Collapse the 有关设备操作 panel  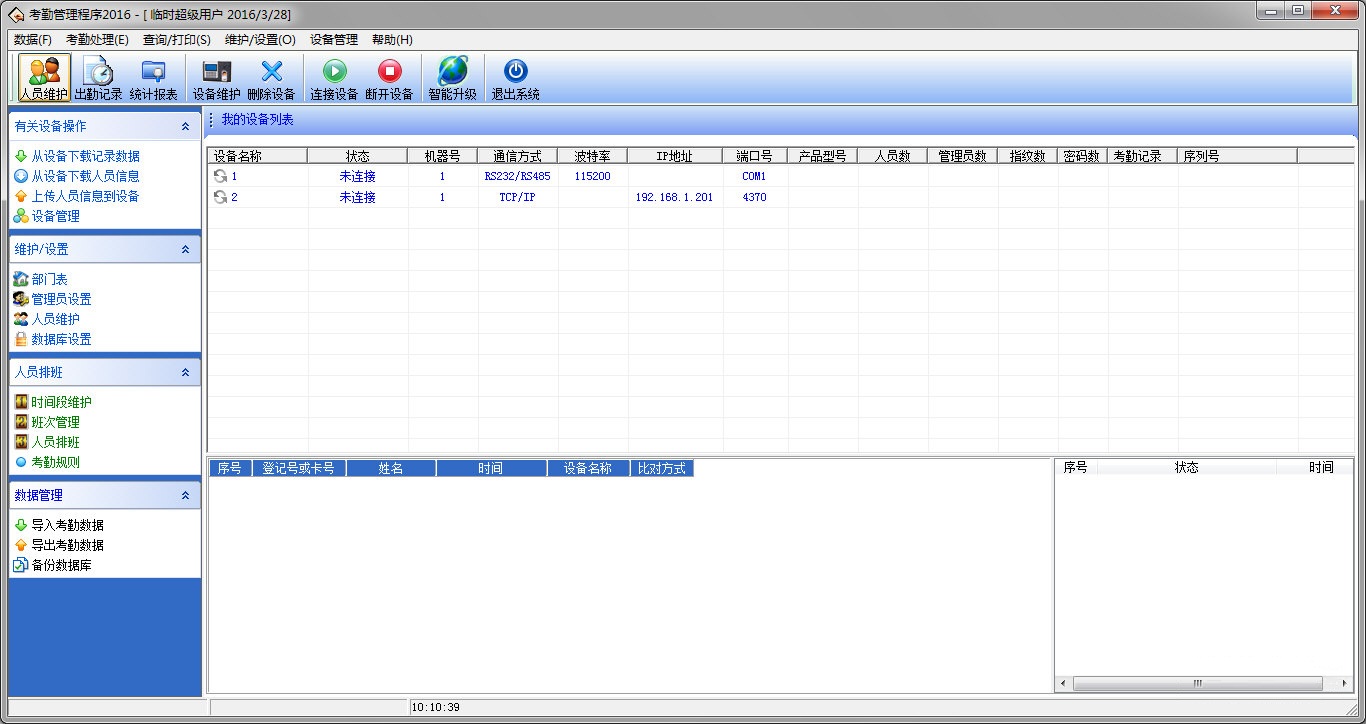185,127
